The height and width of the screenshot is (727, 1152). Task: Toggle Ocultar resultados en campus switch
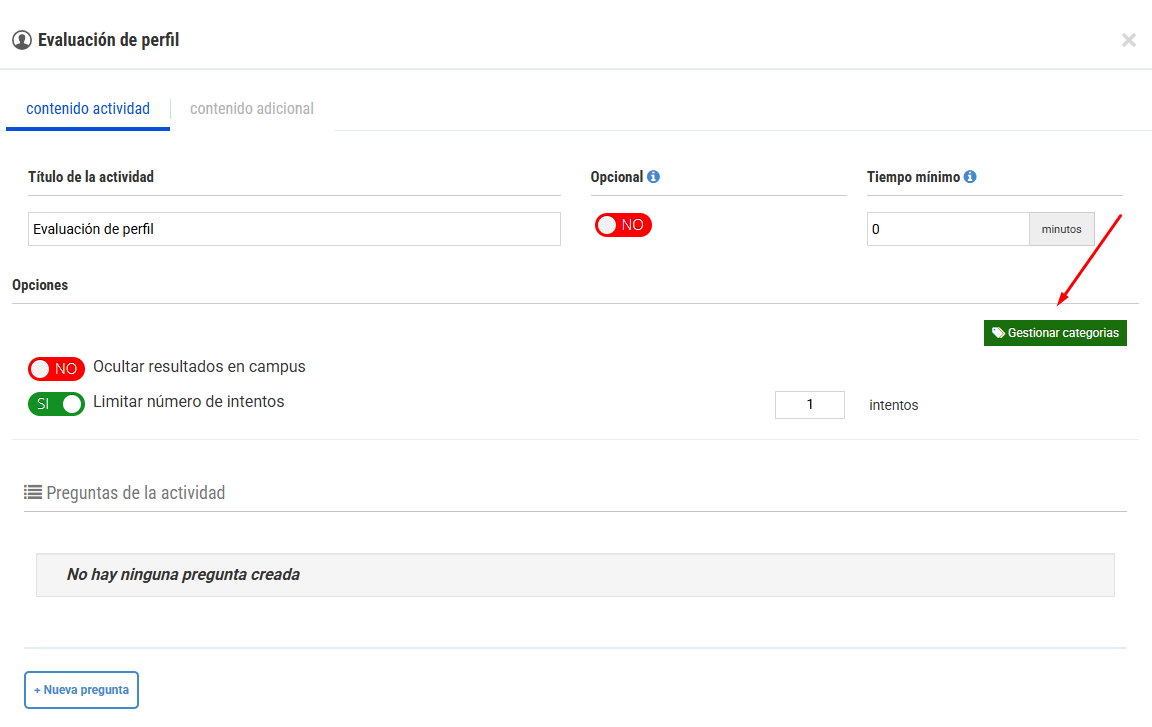pos(57,369)
